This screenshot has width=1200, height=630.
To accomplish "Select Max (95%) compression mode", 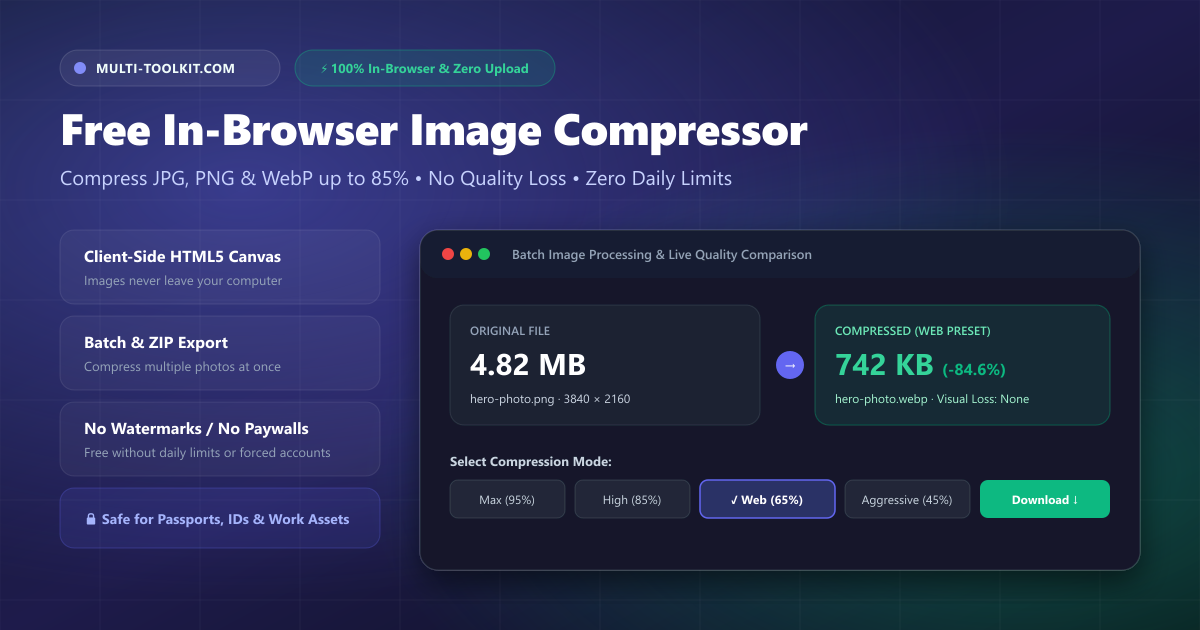I will pyautogui.click(x=507, y=499).
